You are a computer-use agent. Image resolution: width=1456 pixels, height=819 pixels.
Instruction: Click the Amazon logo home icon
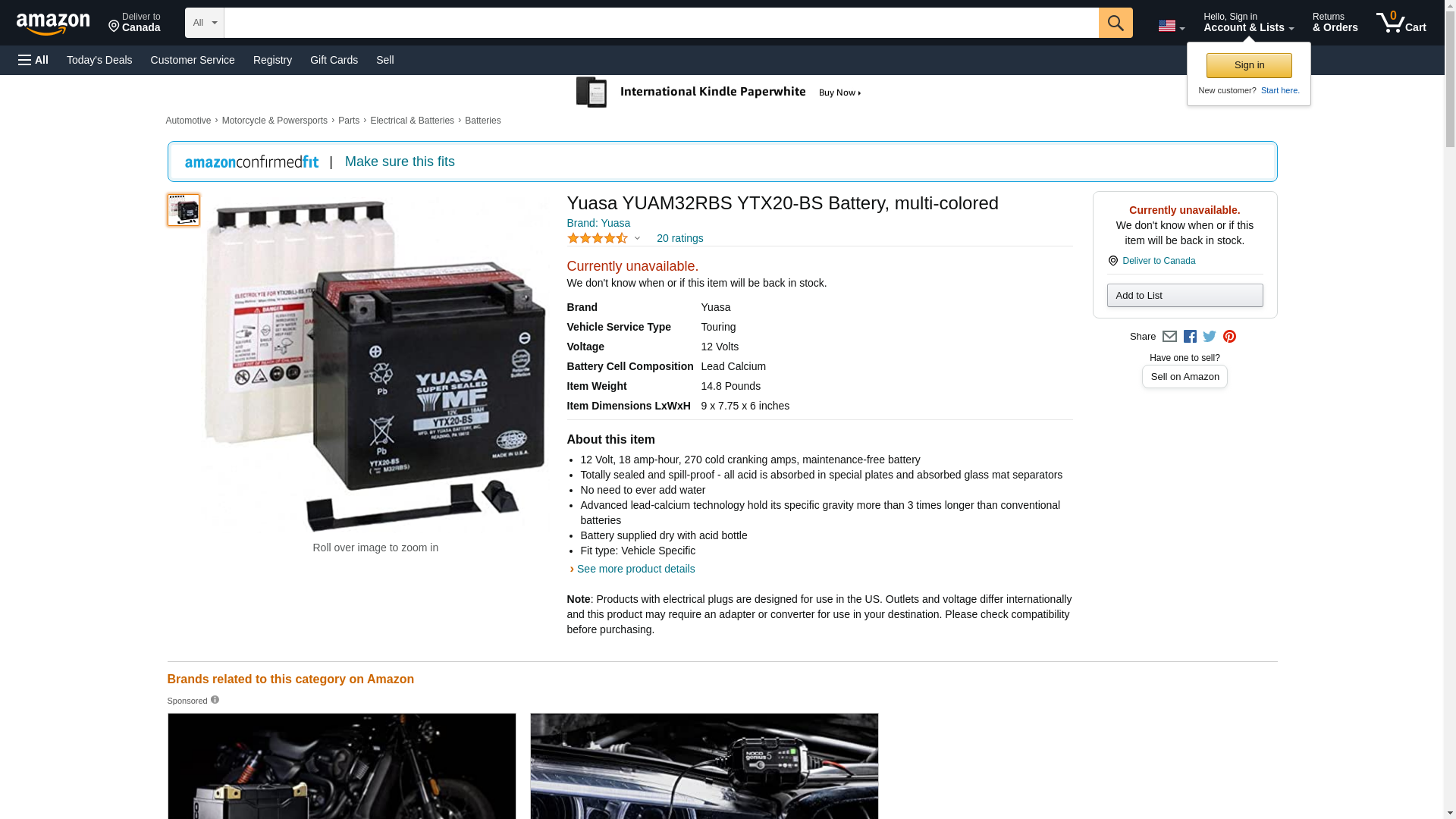pyautogui.click(x=53, y=24)
